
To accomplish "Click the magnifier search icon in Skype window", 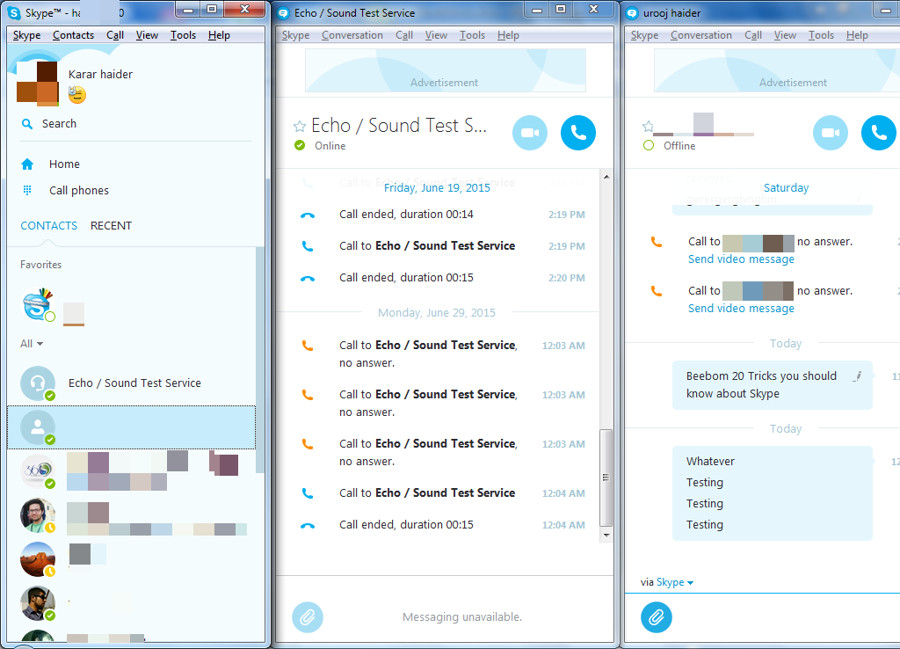I will pos(27,123).
